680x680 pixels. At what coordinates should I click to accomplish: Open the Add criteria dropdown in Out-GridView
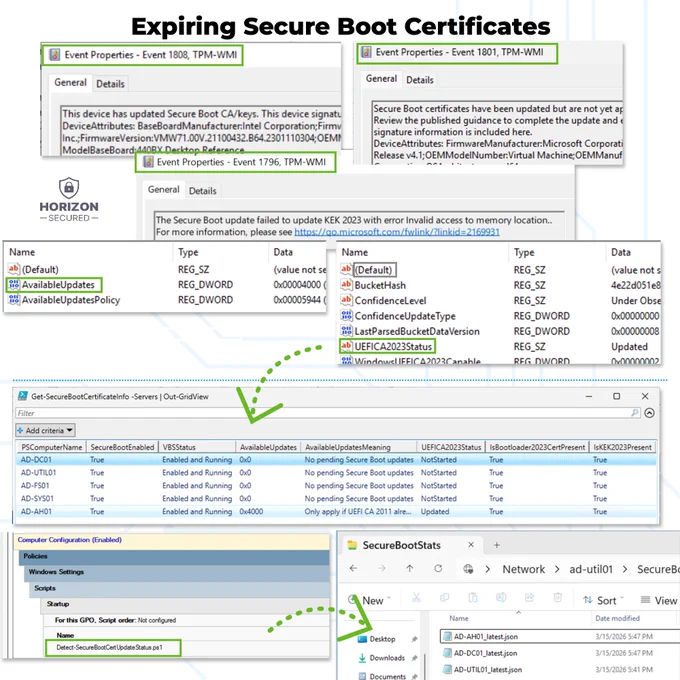pos(45,430)
